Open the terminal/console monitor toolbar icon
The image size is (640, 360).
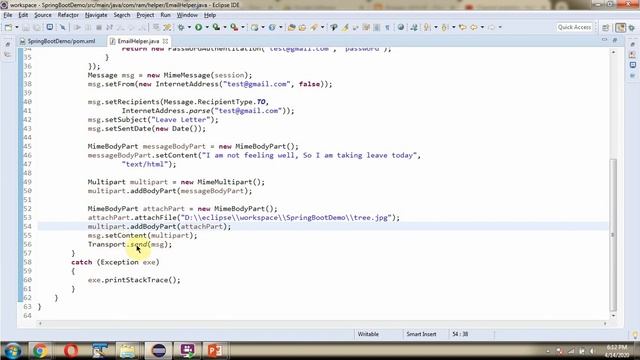coord(50,27)
